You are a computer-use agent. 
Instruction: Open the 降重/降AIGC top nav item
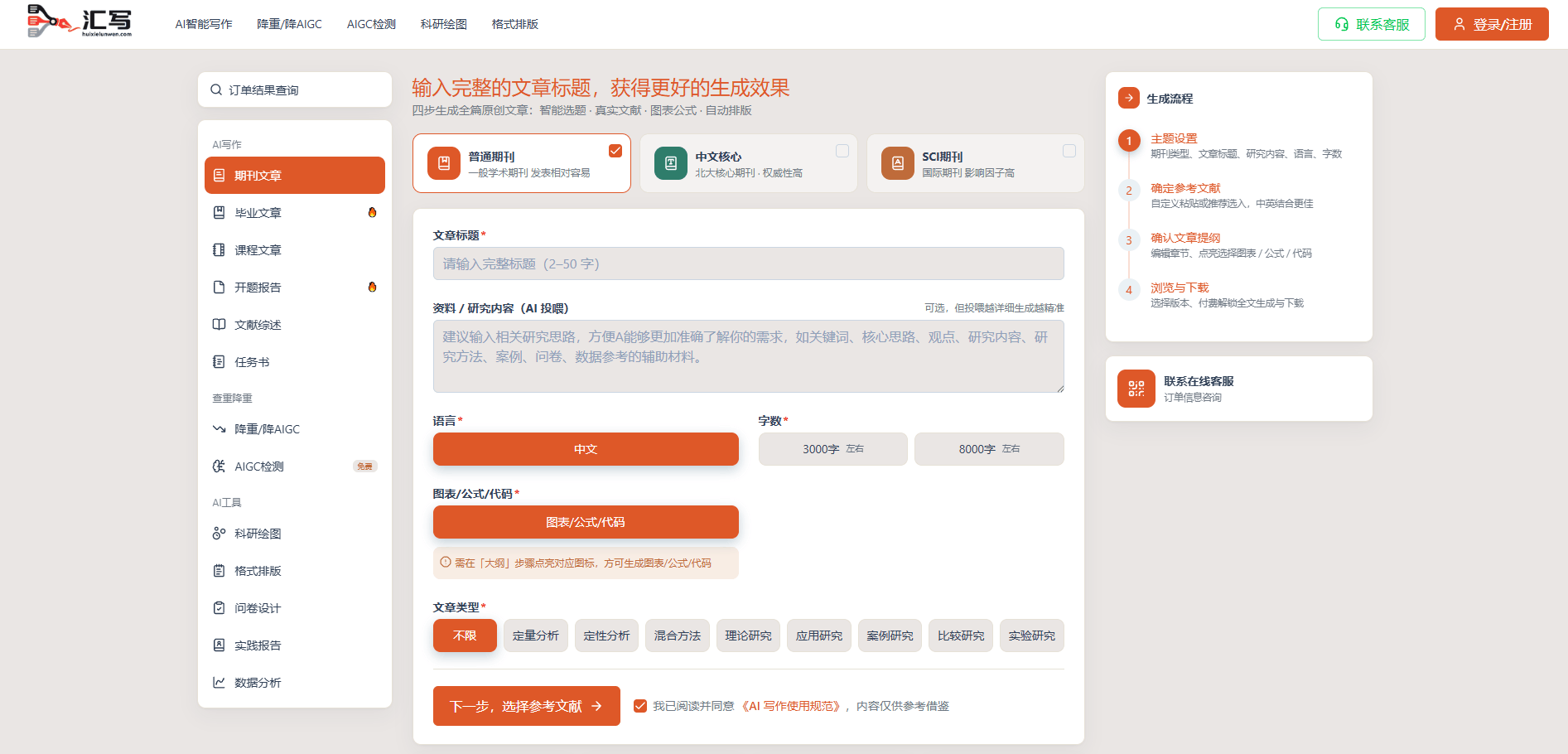coord(289,24)
